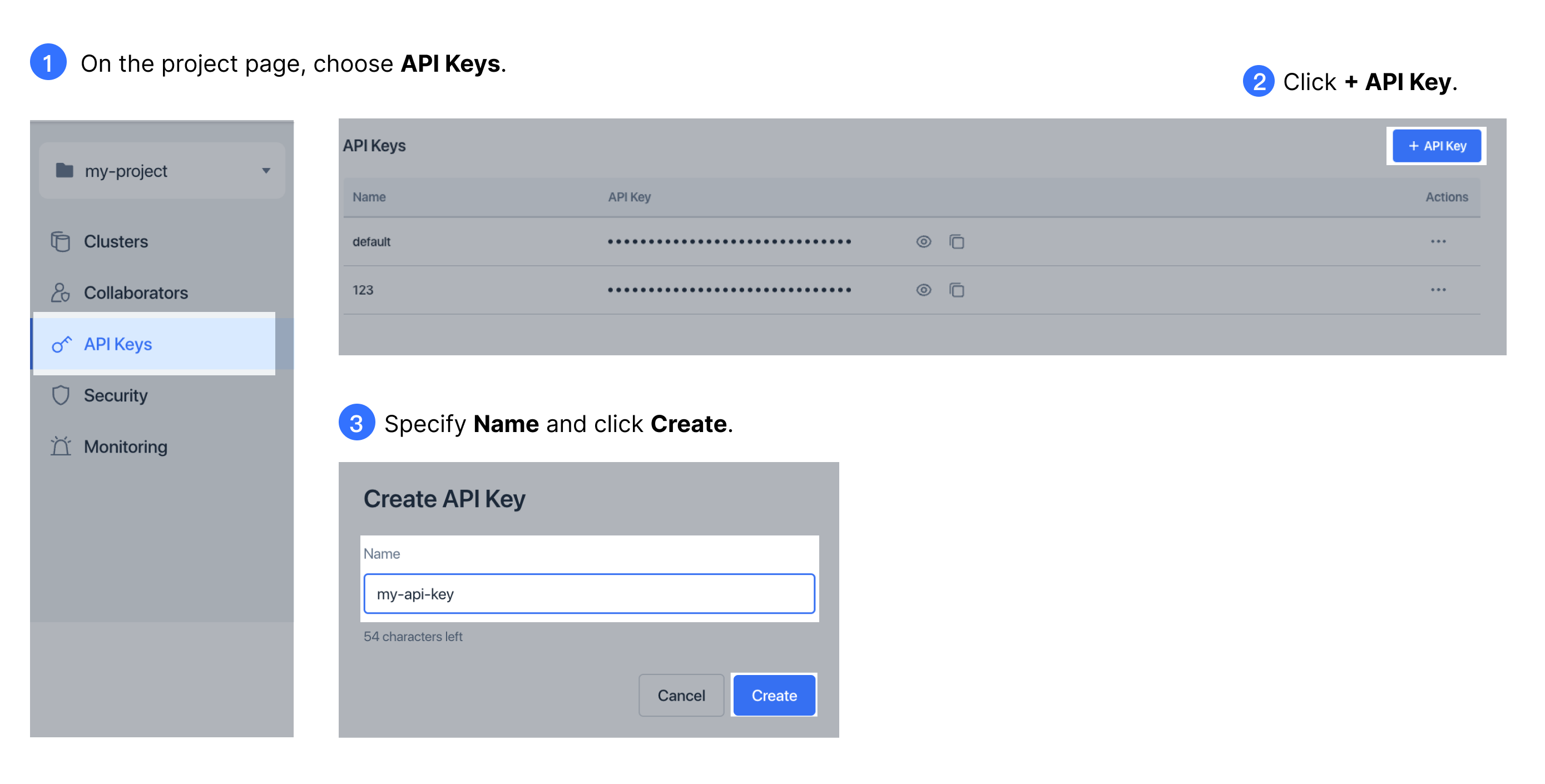Click the Security shield icon

(x=61, y=395)
